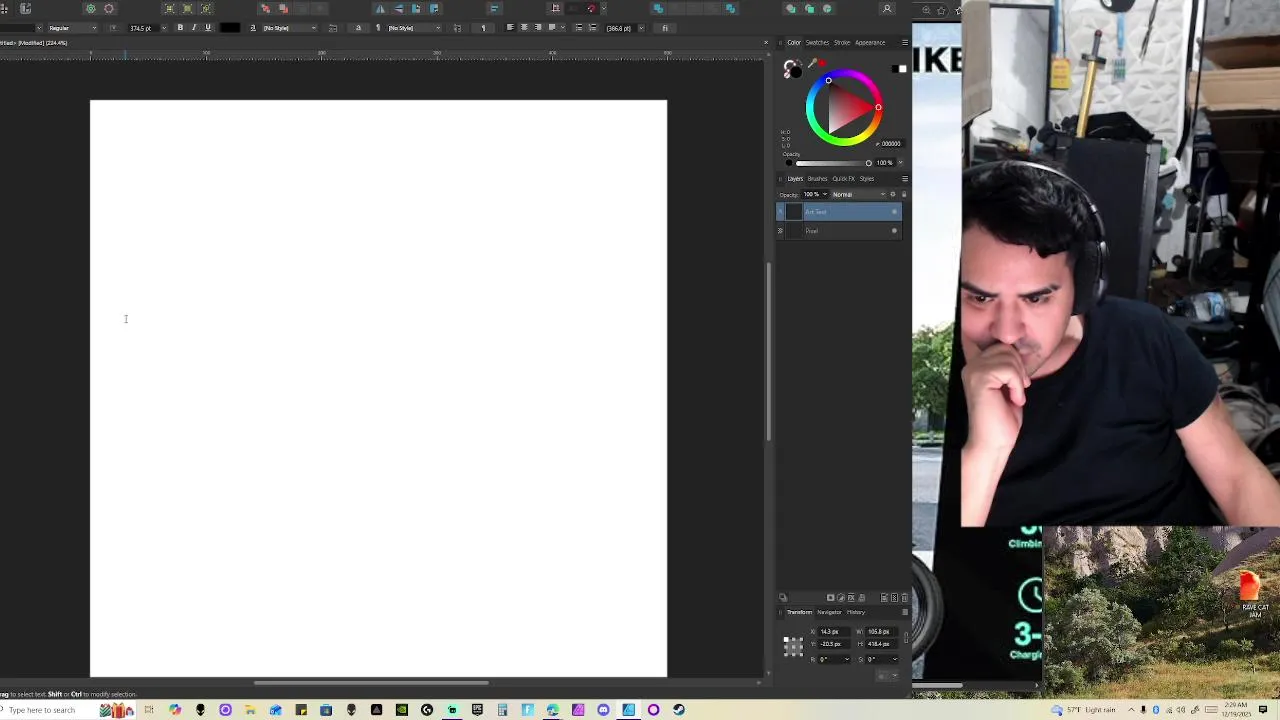Open the Layers panel options menu

(x=905, y=179)
